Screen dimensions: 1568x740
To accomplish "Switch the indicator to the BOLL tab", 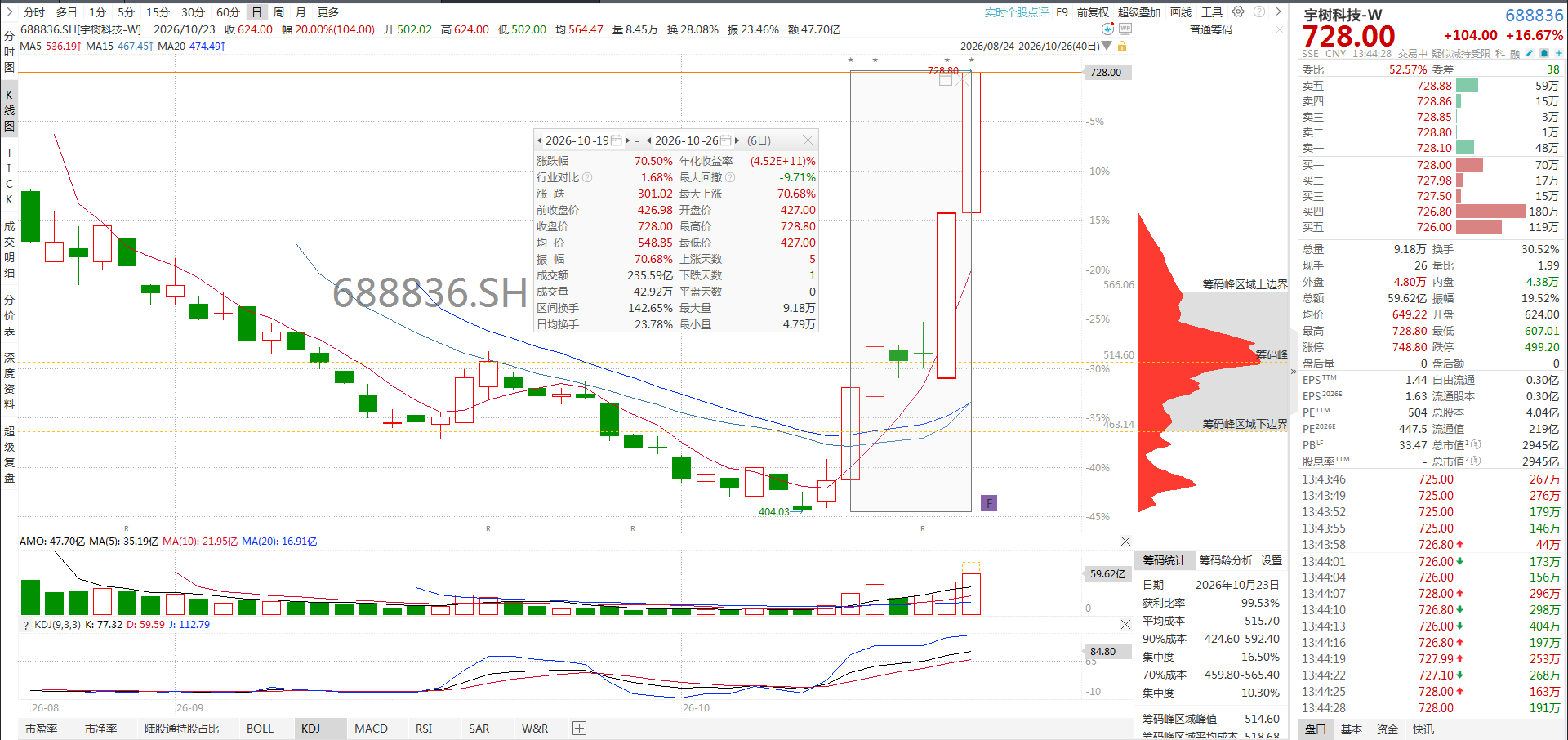I will click(x=260, y=729).
